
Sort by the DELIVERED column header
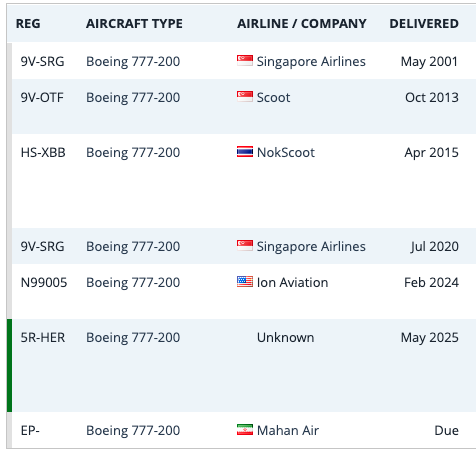click(x=424, y=24)
